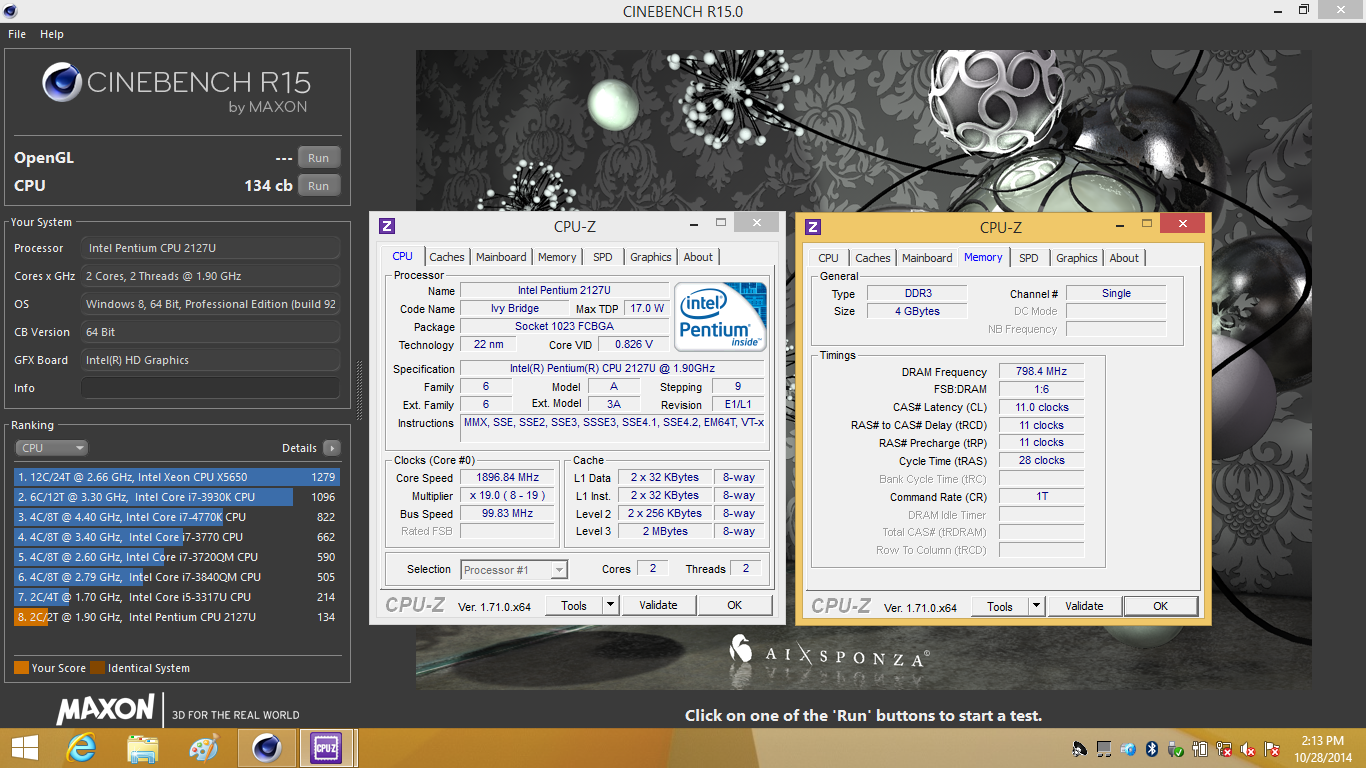The height and width of the screenshot is (768, 1366).
Task: Click OK in left CPU-Z window
Action: (x=735, y=605)
